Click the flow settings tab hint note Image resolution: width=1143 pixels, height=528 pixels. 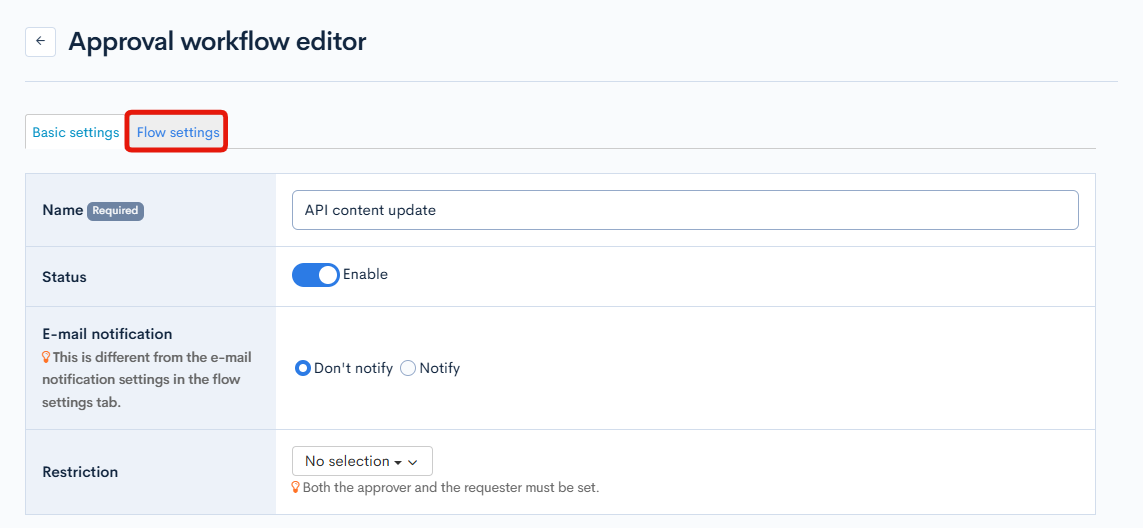pyautogui.click(x=146, y=380)
